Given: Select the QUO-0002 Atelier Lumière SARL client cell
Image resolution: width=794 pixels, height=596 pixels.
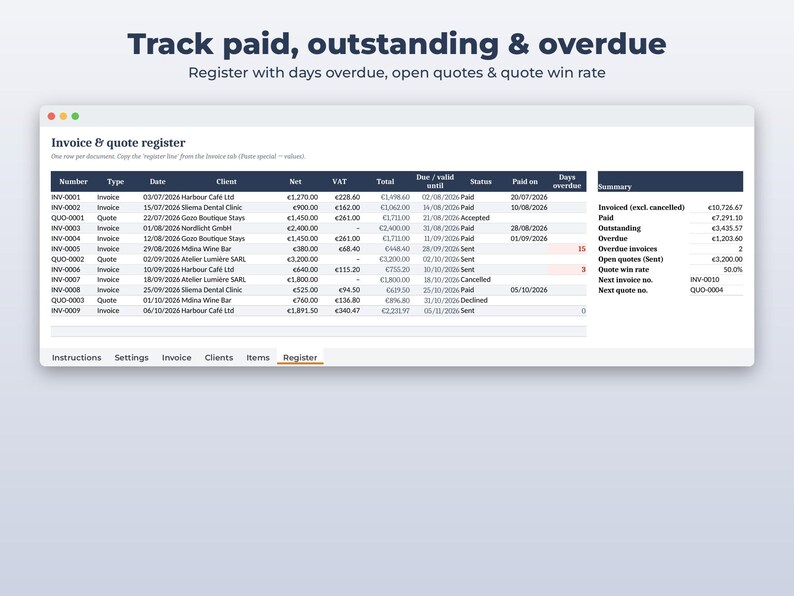Looking at the screenshot, I should [x=214, y=259].
